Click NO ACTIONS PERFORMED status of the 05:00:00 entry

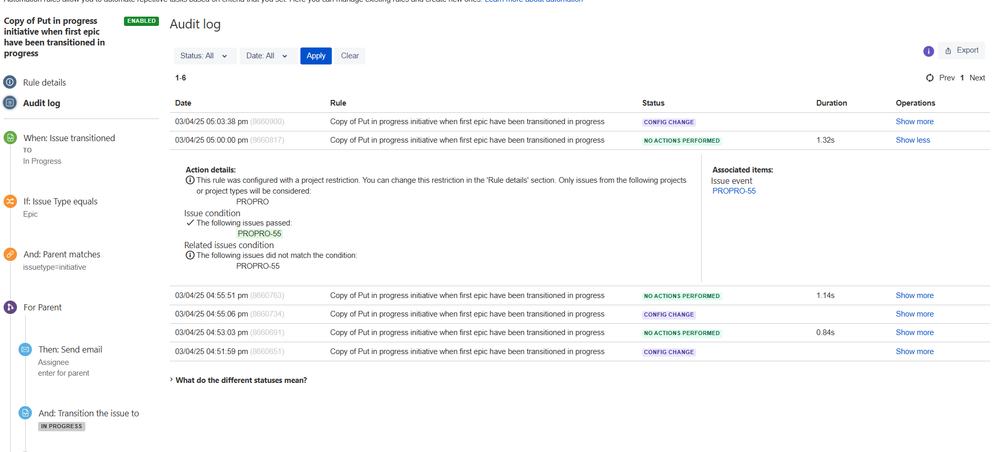coord(682,141)
